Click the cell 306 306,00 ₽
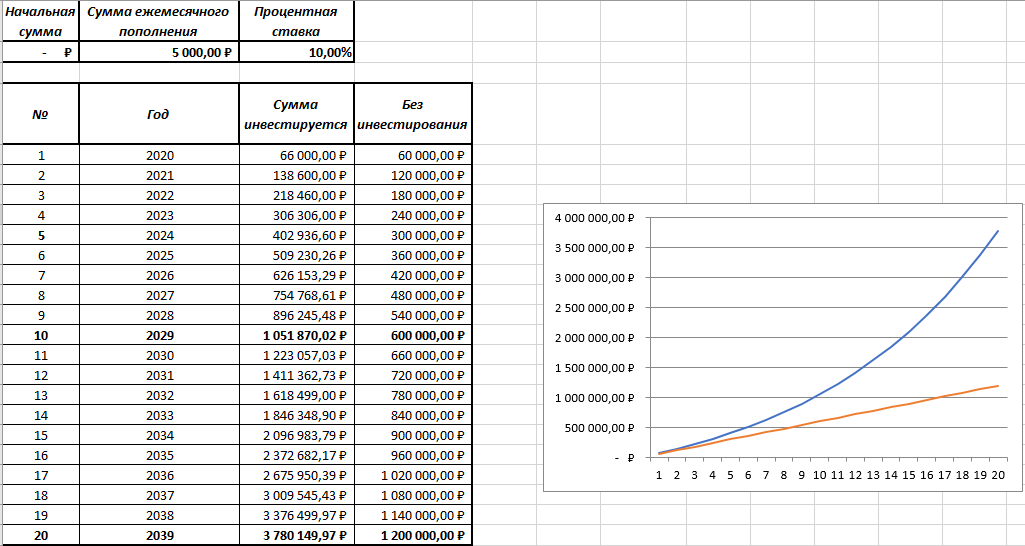This screenshot has width=1025, height=546. pyautogui.click(x=296, y=215)
